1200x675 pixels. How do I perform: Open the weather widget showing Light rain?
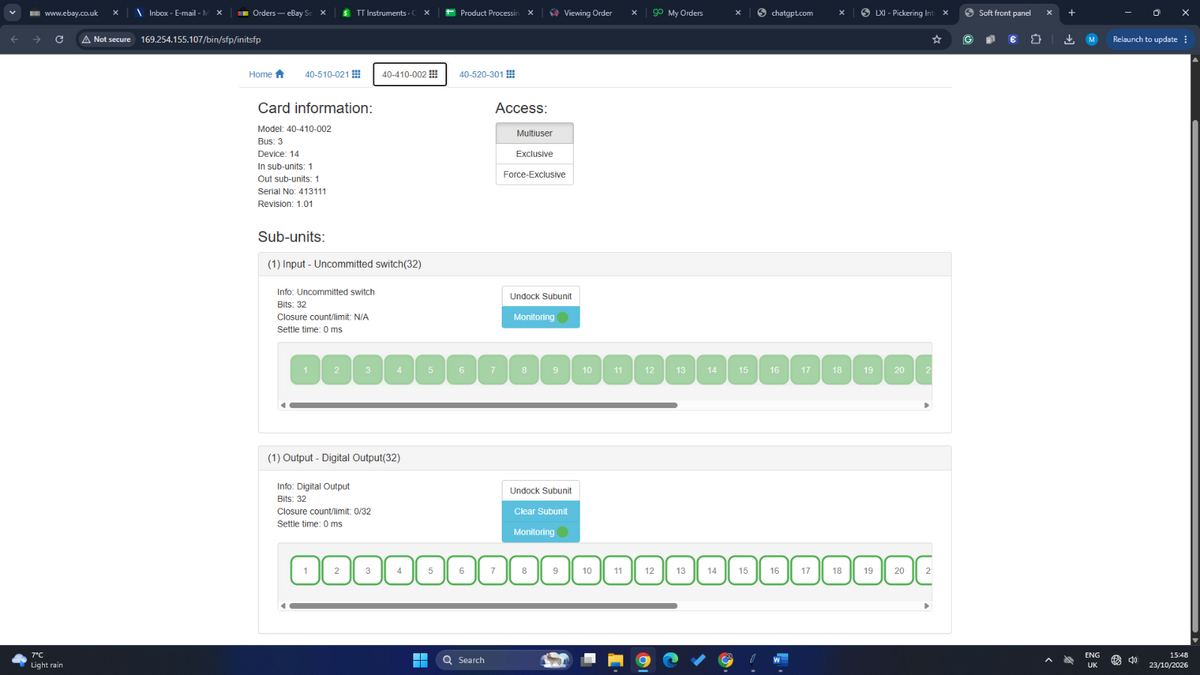pos(38,660)
